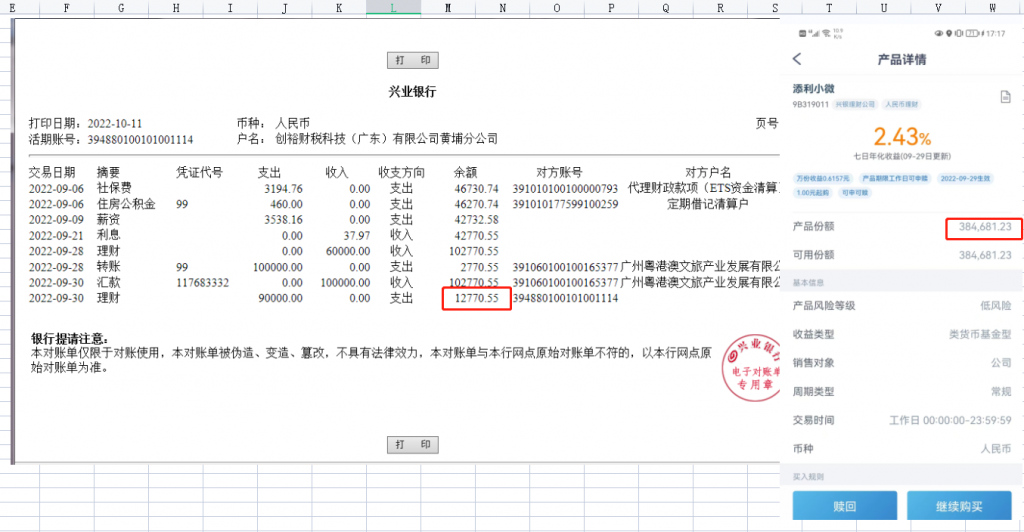The height and width of the screenshot is (532, 1024).
Task: Select column W header
Action: pos(993,8)
